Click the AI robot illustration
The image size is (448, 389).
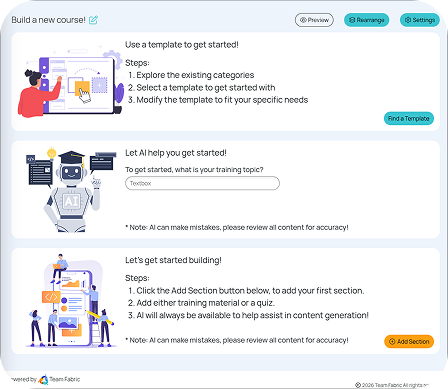pos(72,189)
